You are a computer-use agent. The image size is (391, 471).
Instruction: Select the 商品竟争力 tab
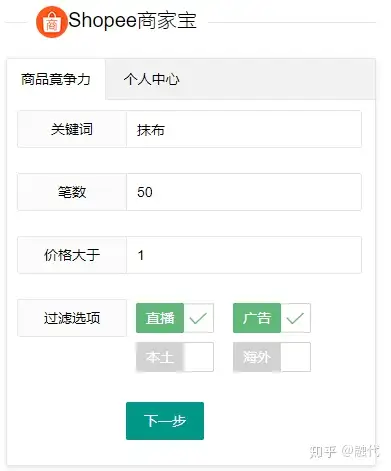[56, 80]
